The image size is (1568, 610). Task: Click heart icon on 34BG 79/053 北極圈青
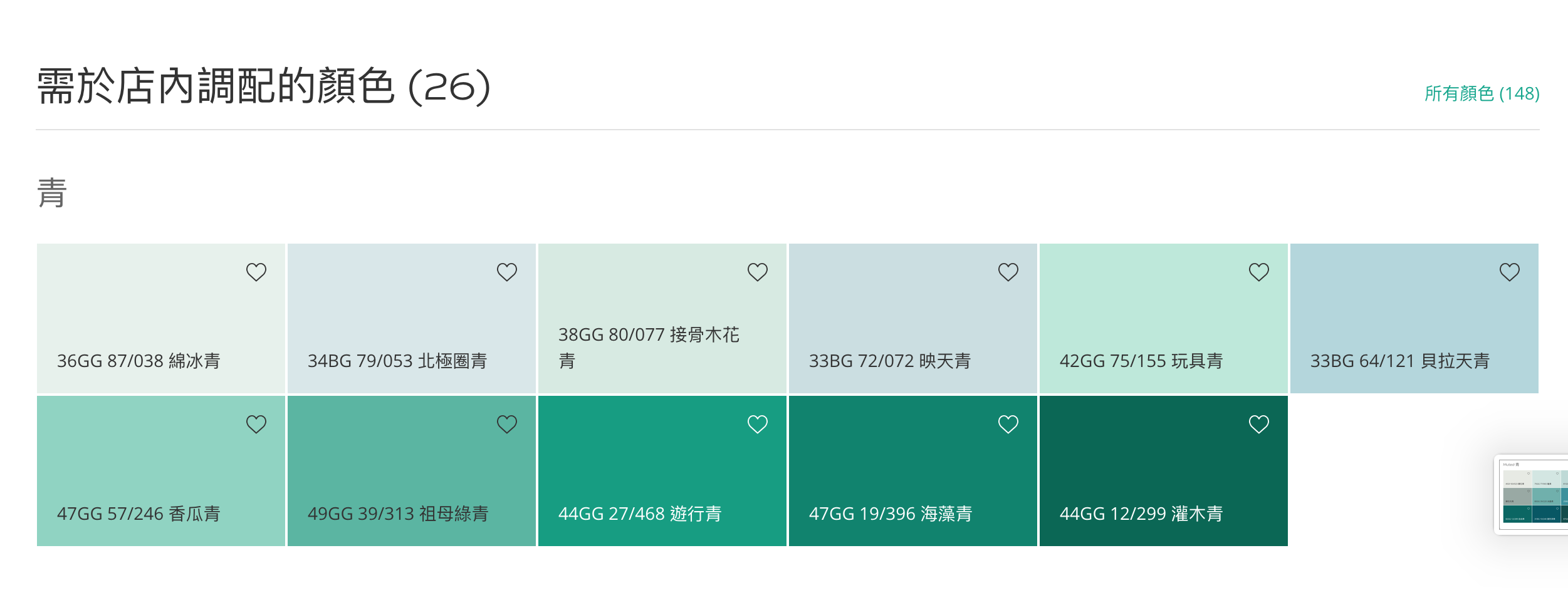[x=506, y=272]
